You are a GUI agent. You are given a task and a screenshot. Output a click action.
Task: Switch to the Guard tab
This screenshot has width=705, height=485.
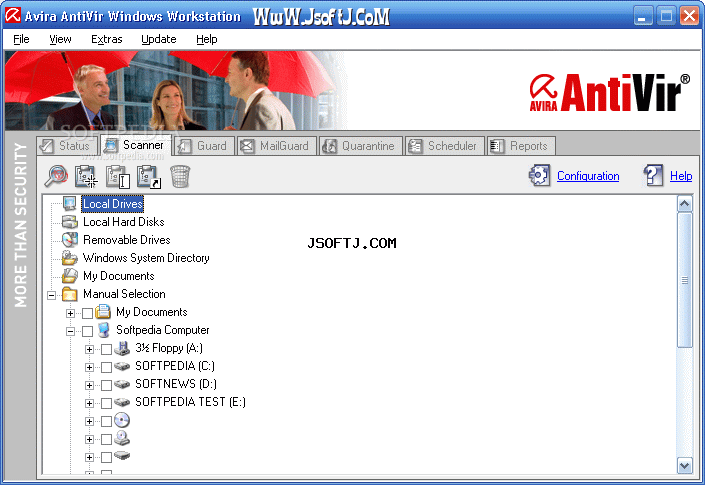[205, 146]
